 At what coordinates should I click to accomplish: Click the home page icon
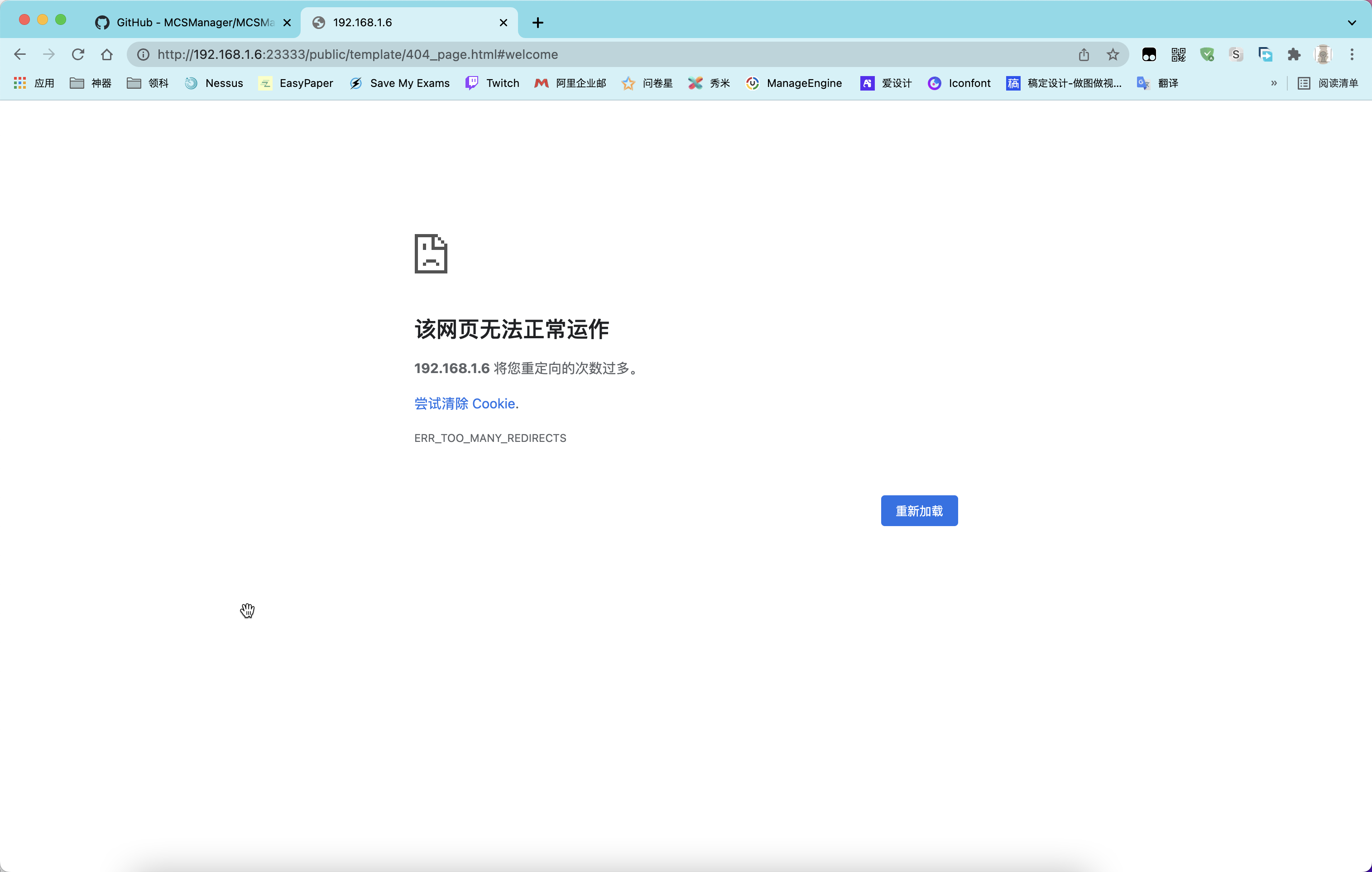click(106, 54)
